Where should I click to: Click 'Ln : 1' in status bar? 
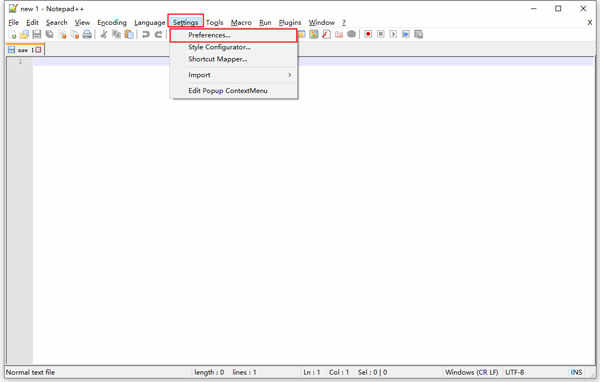[x=311, y=372]
